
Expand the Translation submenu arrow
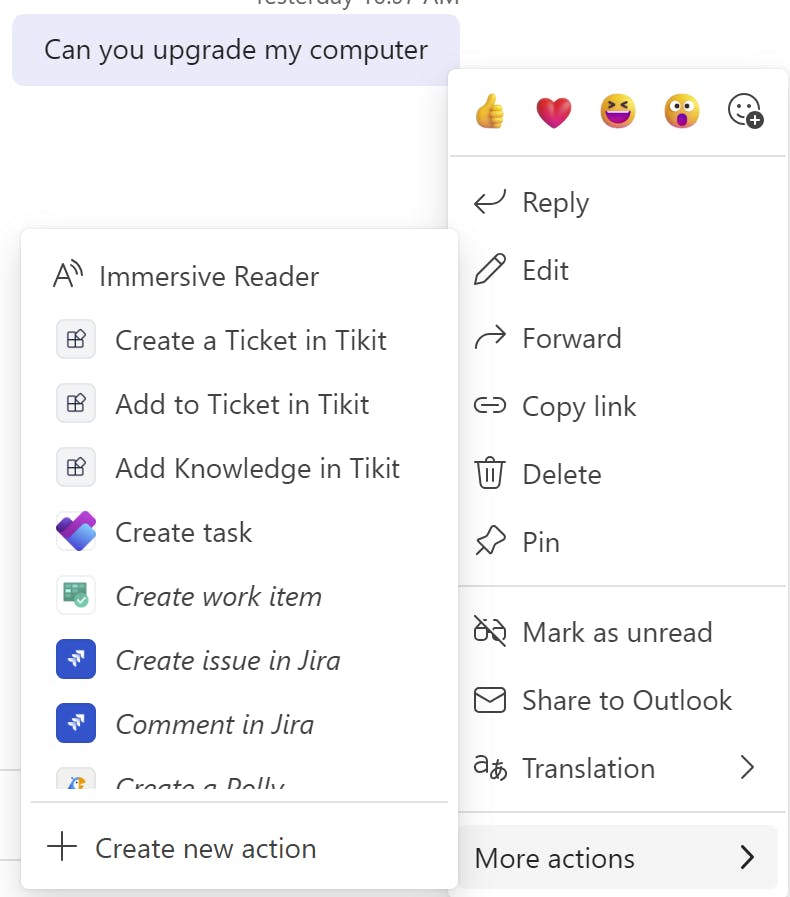pos(746,768)
